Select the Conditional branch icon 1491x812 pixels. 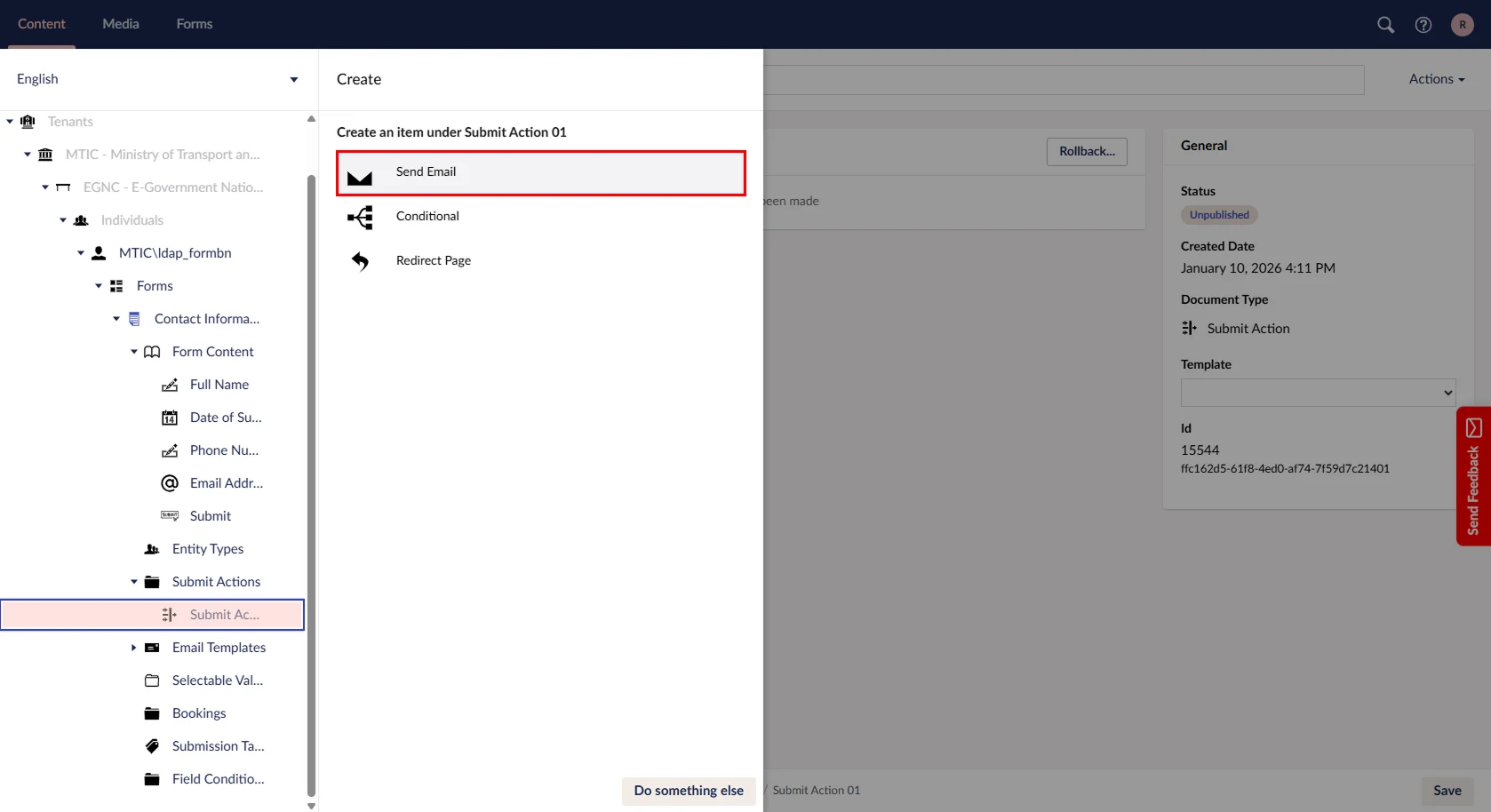[360, 218]
